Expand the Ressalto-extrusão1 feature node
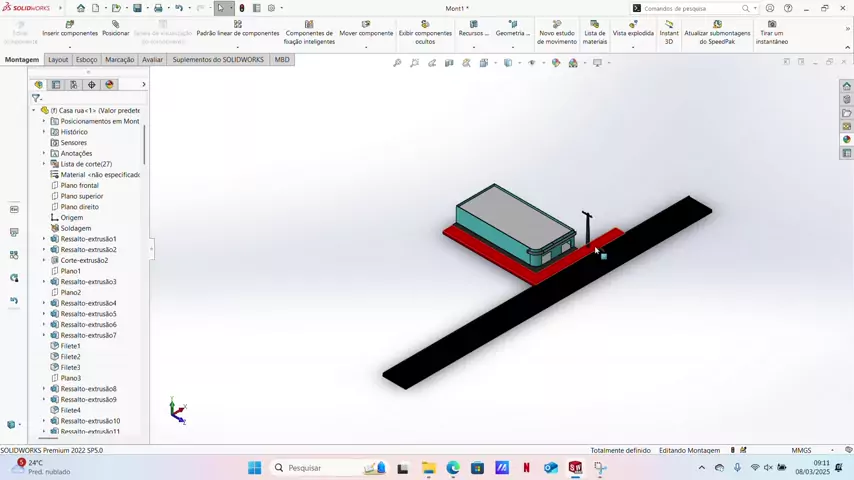The height and width of the screenshot is (480, 854). pyautogui.click(x=44, y=239)
